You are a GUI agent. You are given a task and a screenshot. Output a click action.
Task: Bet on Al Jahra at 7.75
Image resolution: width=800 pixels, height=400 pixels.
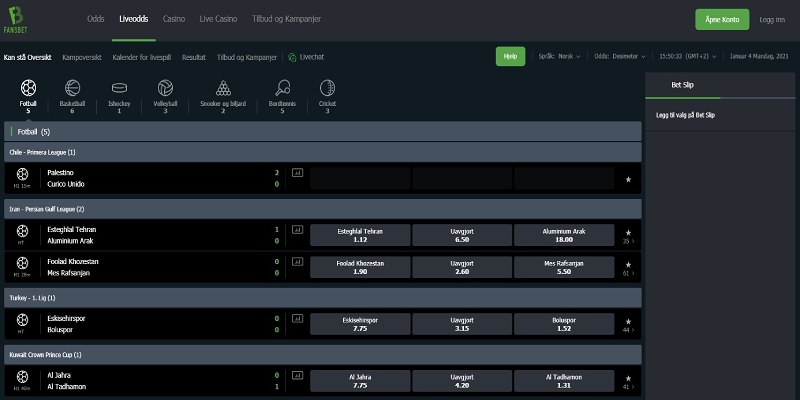click(360, 381)
